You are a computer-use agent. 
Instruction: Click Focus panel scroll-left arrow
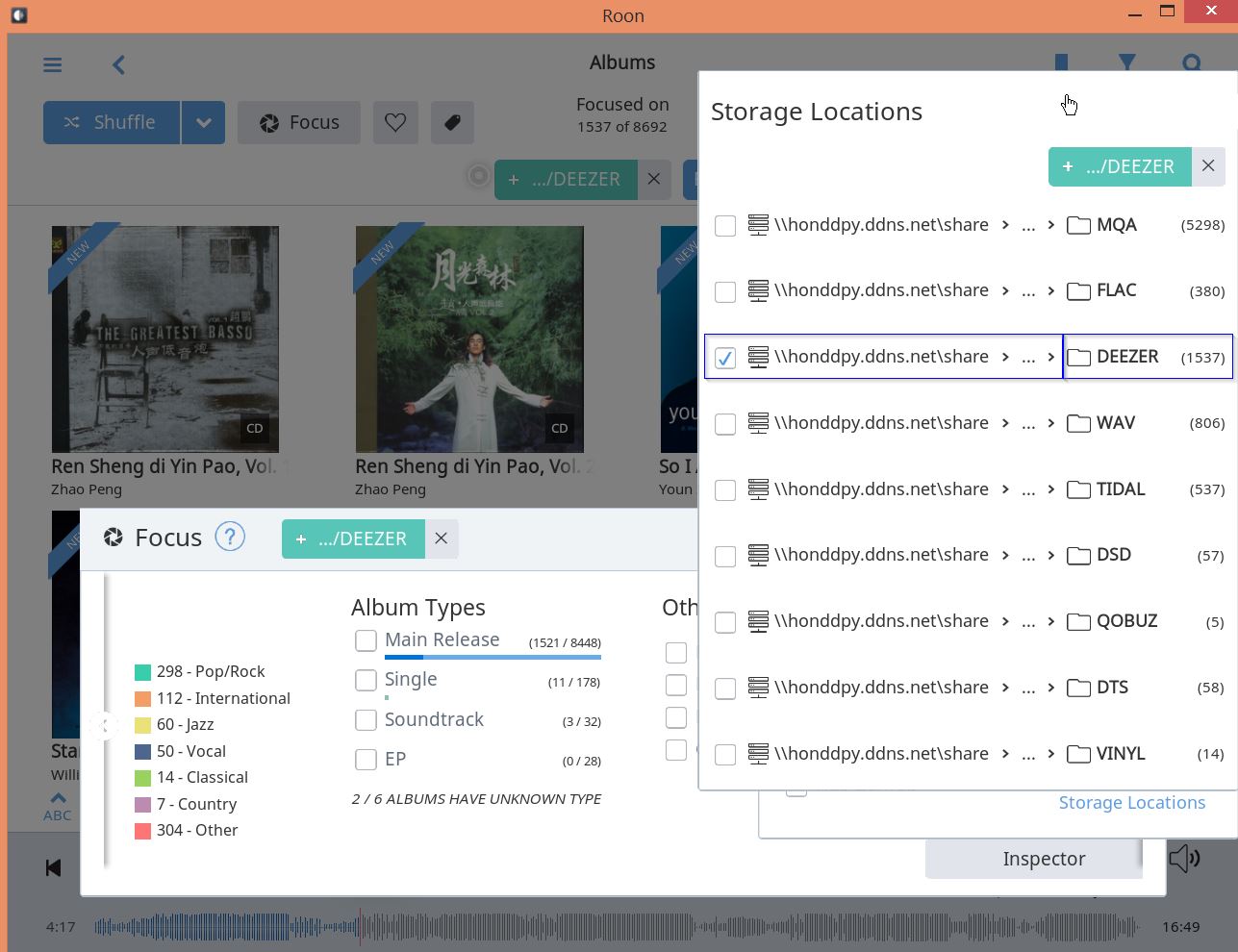(x=104, y=725)
